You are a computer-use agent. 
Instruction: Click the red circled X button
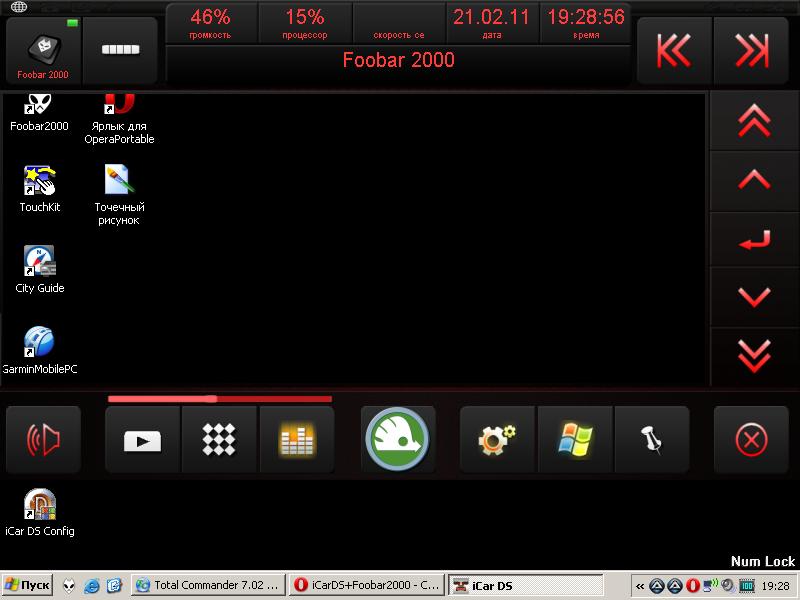[x=751, y=440]
